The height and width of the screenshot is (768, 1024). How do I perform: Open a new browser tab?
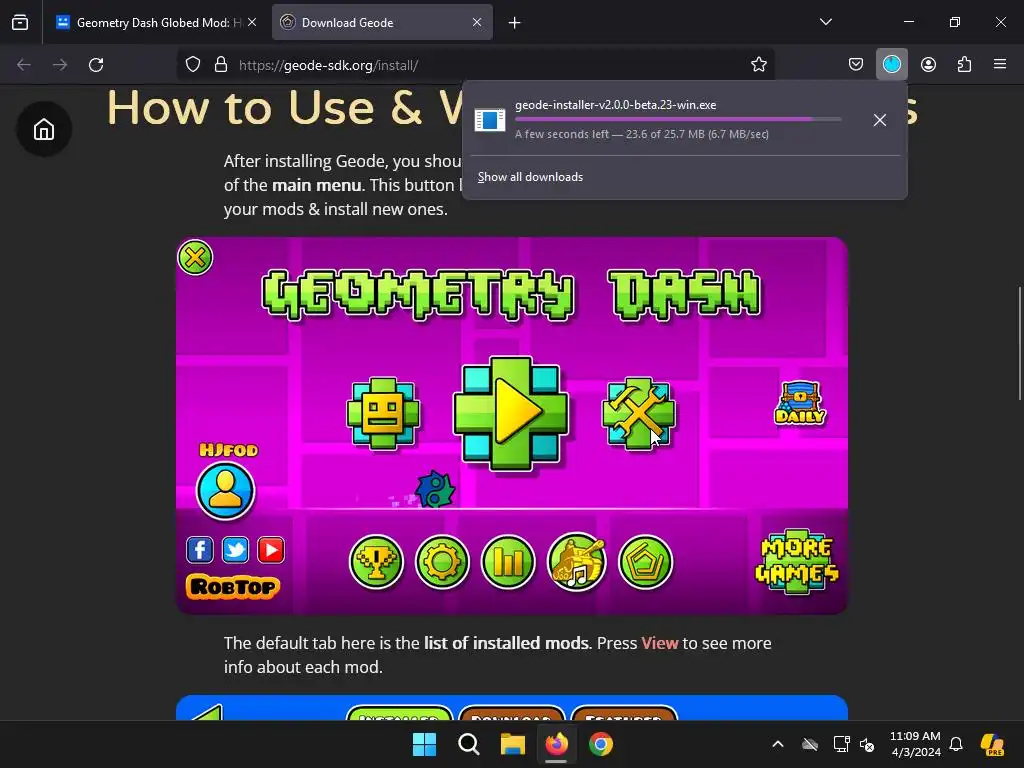pyautogui.click(x=515, y=23)
